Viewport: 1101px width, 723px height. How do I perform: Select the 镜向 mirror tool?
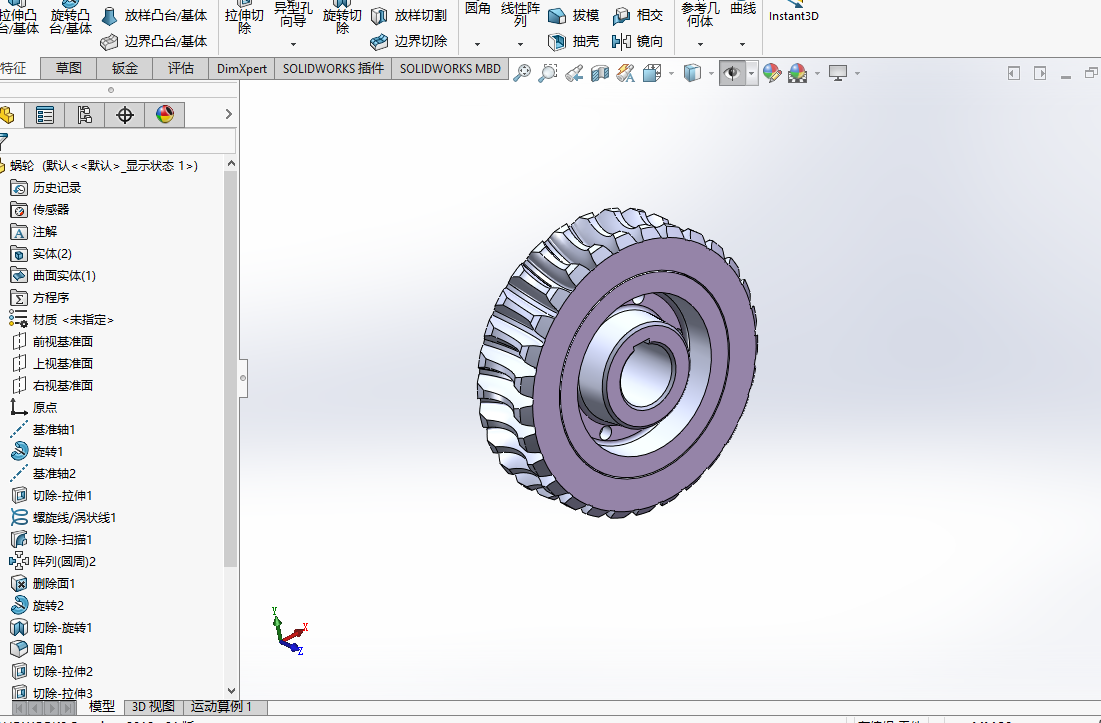tap(638, 41)
